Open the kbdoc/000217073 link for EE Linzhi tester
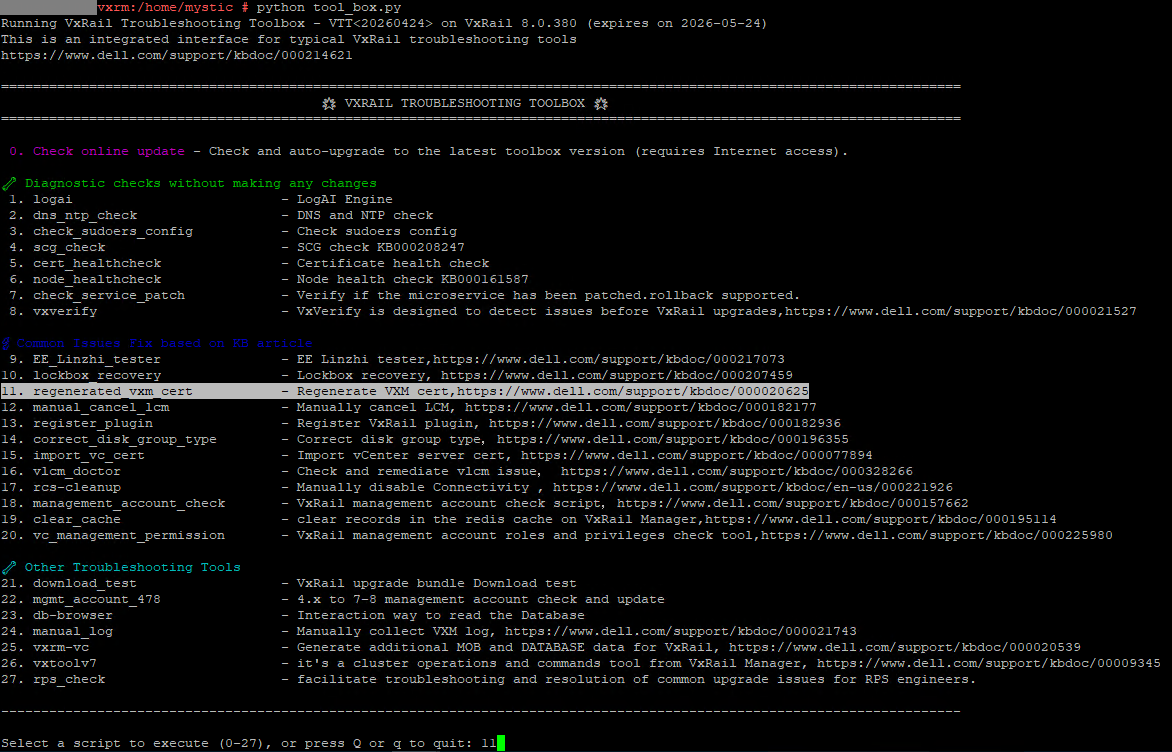Viewport: 1172px width, 752px height. pos(608,359)
